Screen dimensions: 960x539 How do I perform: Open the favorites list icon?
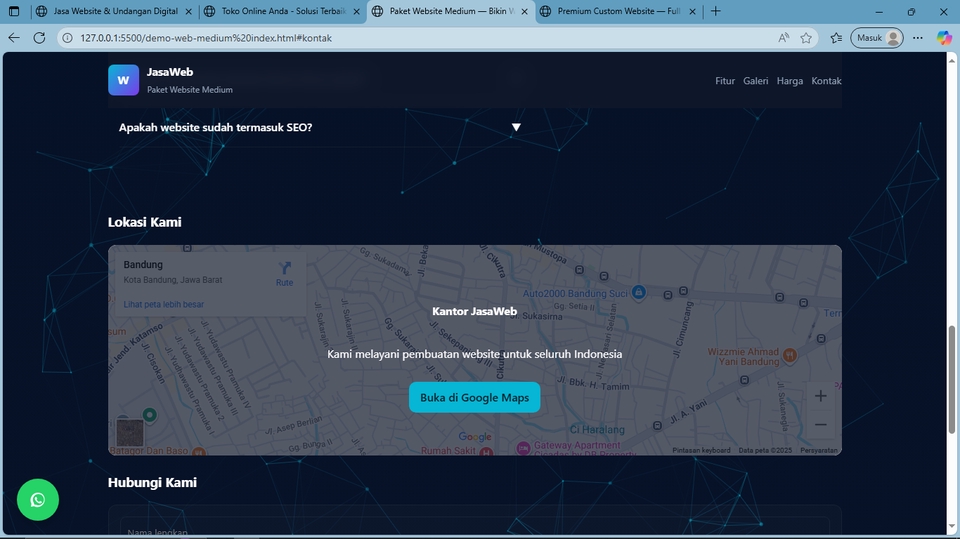click(836, 38)
